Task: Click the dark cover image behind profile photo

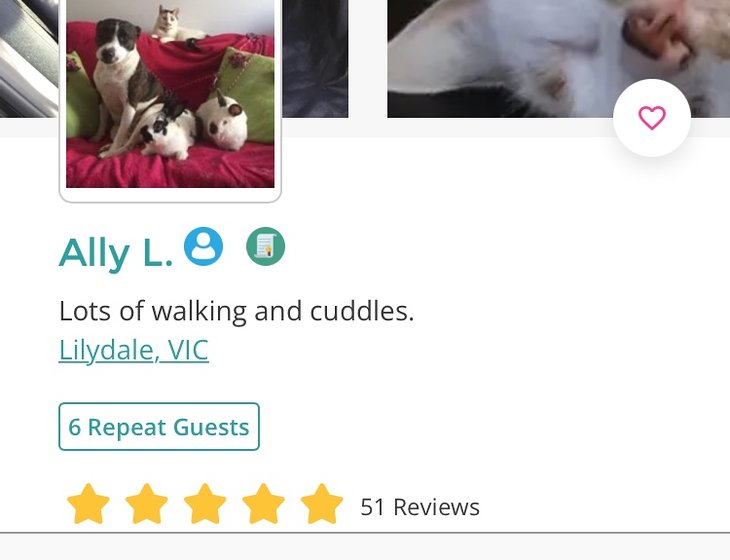Action: tap(315, 59)
